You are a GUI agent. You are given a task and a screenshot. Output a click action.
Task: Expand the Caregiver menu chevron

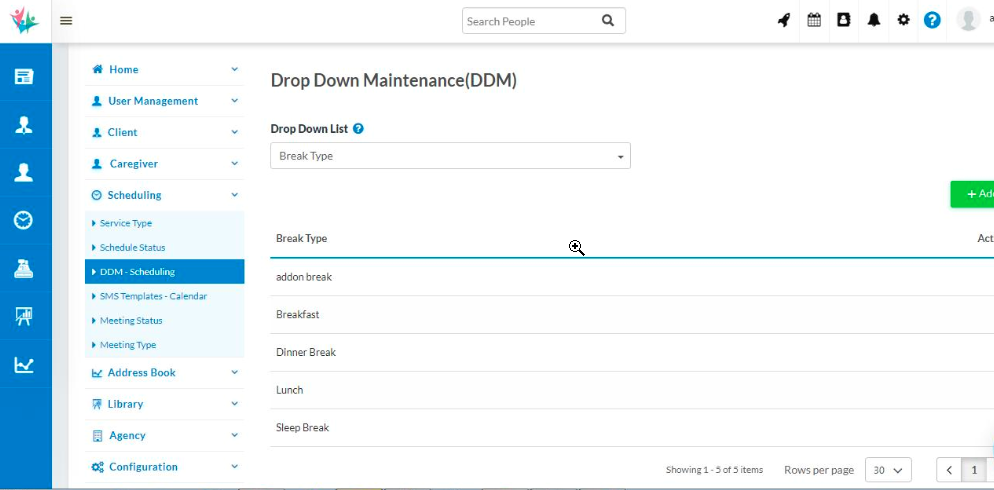point(235,164)
